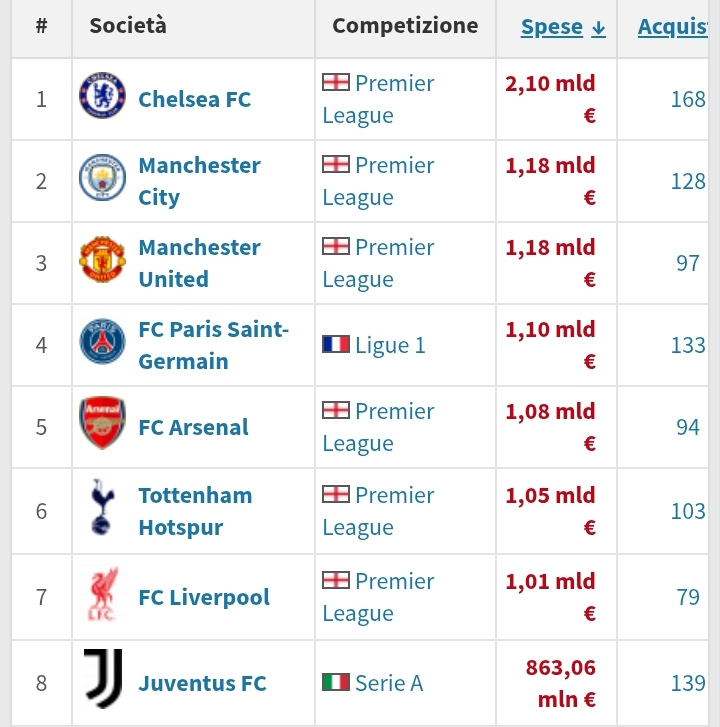Image resolution: width=720 pixels, height=727 pixels.
Task: Click the Arsenal club crest
Action: click(x=103, y=425)
